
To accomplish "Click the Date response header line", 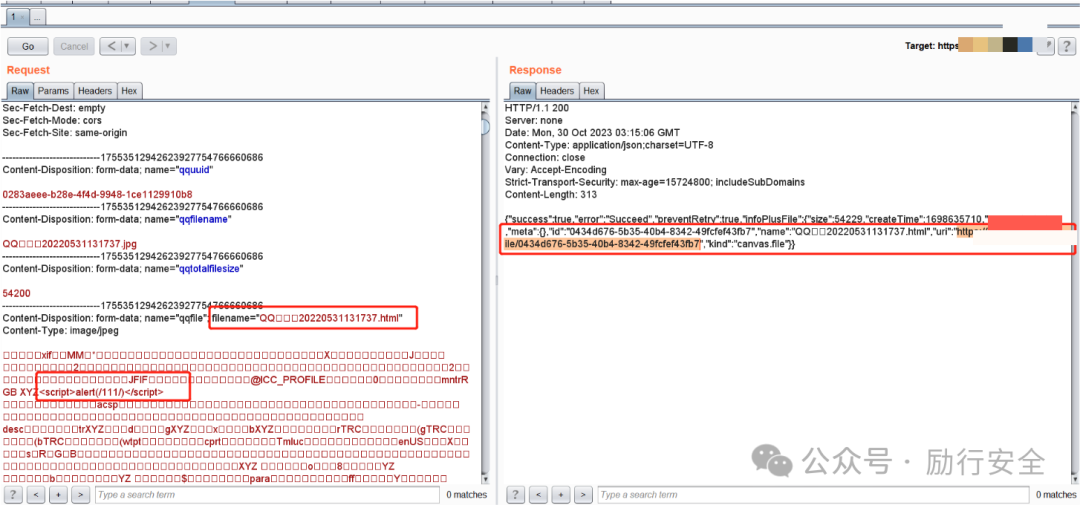I will click(592, 132).
